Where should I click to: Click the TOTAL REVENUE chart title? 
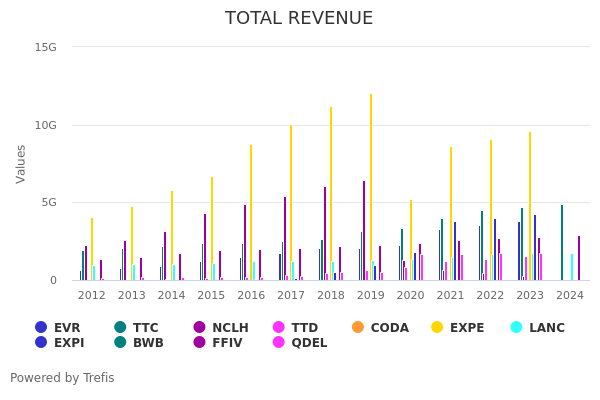pyautogui.click(x=299, y=19)
